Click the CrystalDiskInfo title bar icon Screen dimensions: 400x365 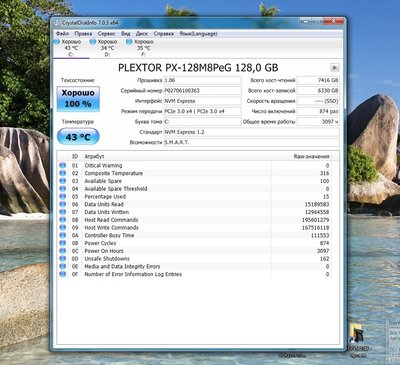pos(57,23)
